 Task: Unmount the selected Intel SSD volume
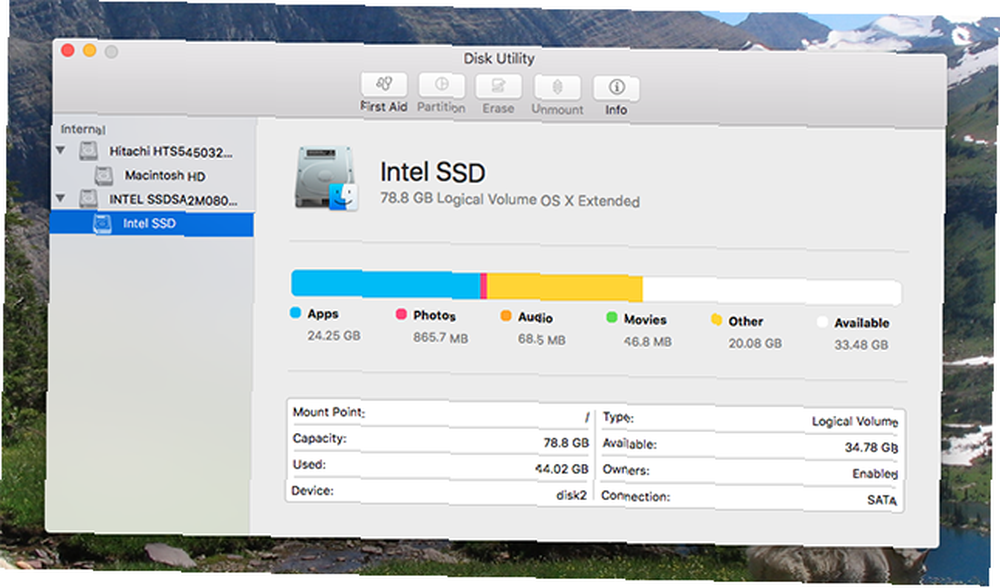[557, 88]
